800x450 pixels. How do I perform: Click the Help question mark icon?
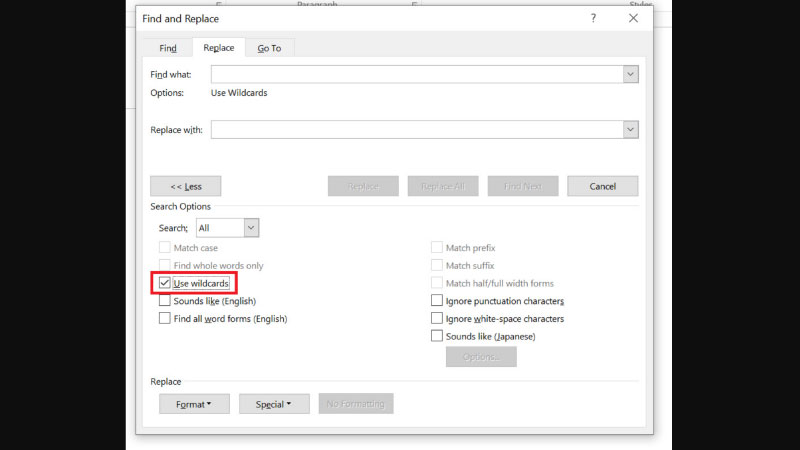click(593, 18)
